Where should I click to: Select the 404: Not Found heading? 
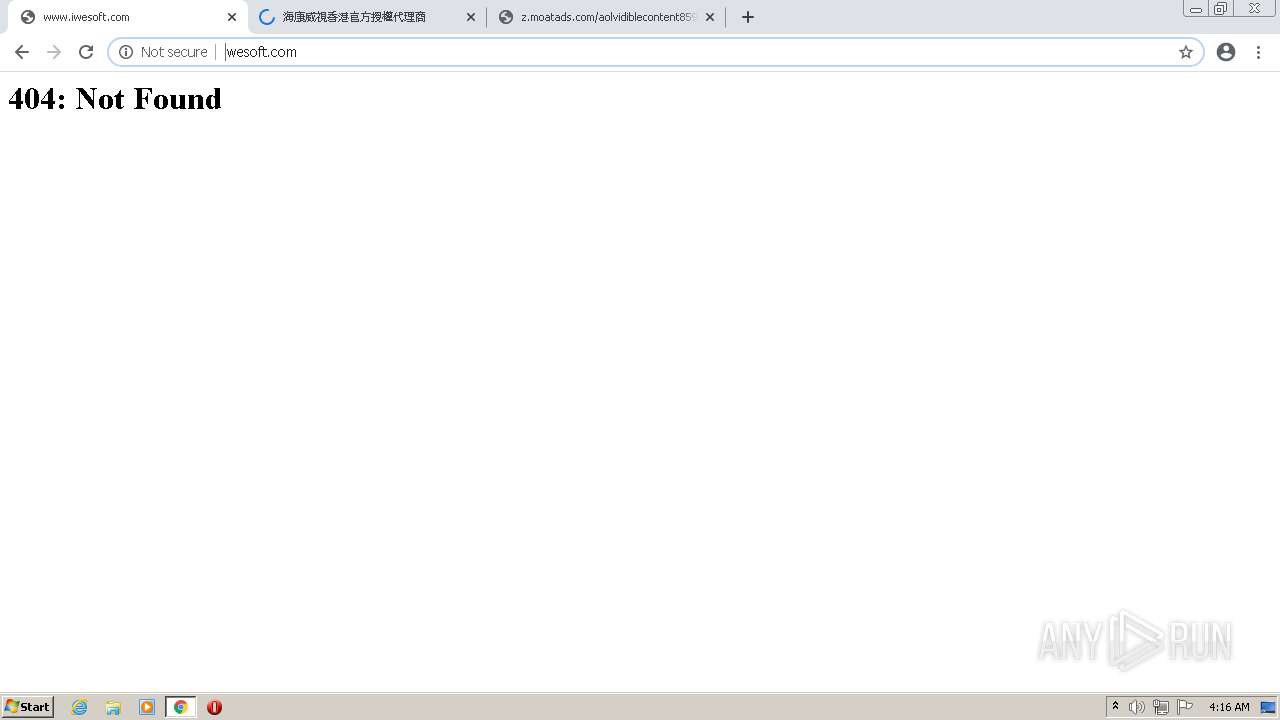tap(115, 98)
